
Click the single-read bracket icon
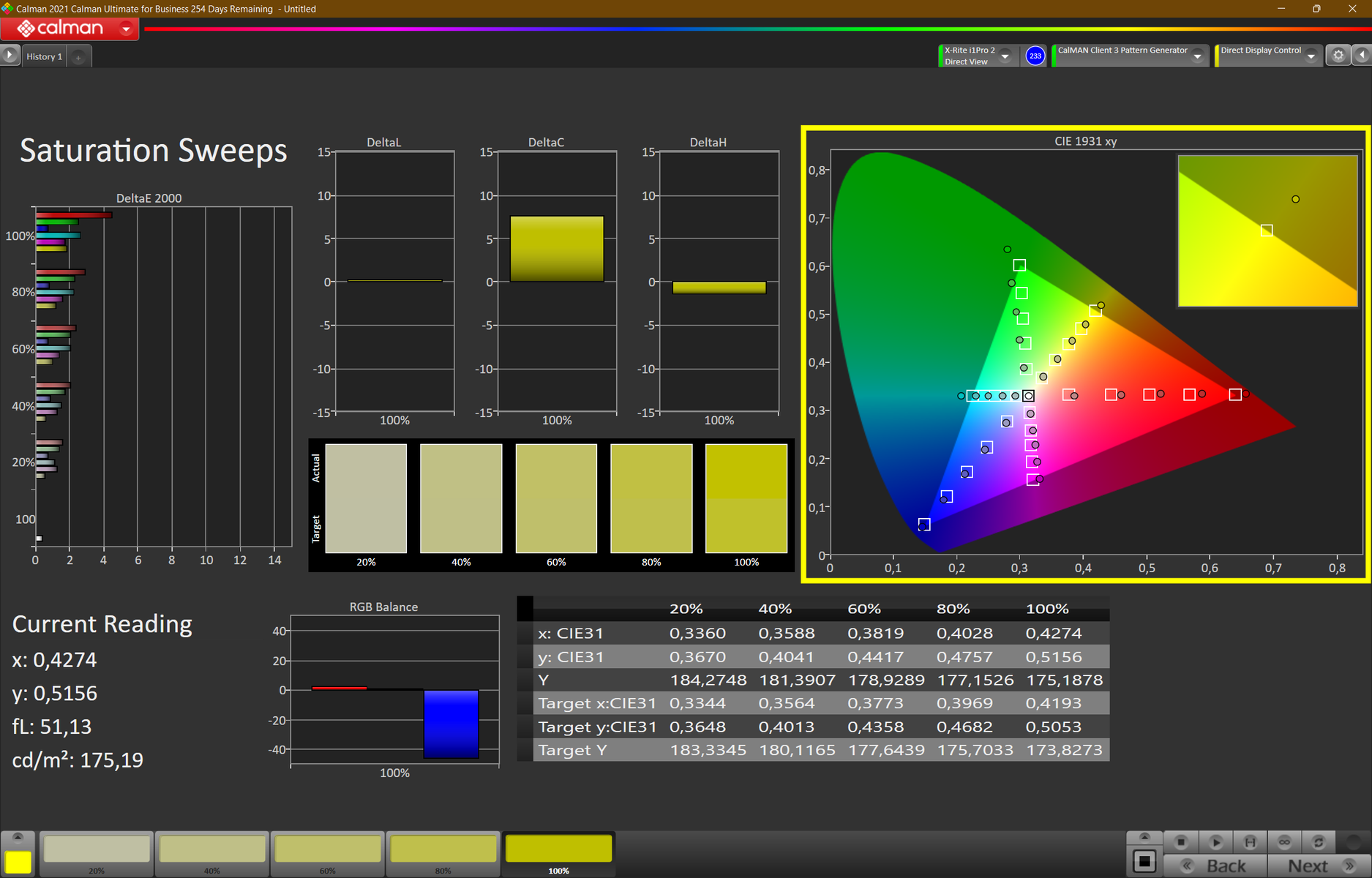click(x=1250, y=842)
